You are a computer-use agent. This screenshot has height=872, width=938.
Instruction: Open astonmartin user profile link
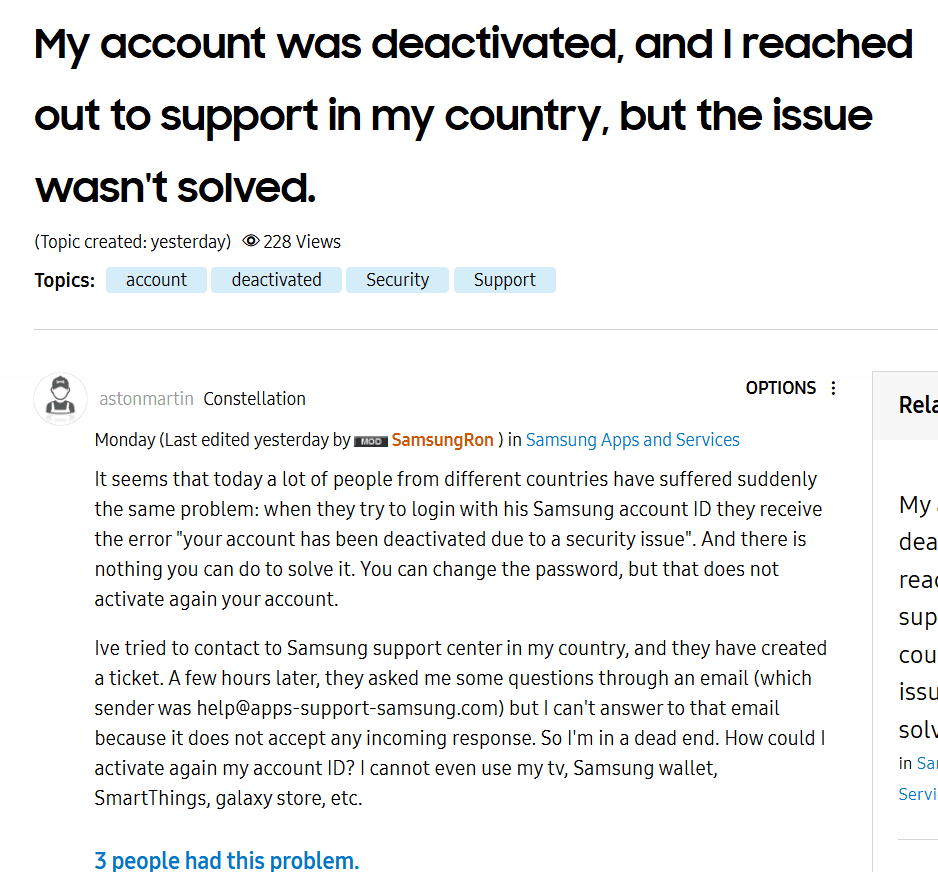click(x=147, y=399)
